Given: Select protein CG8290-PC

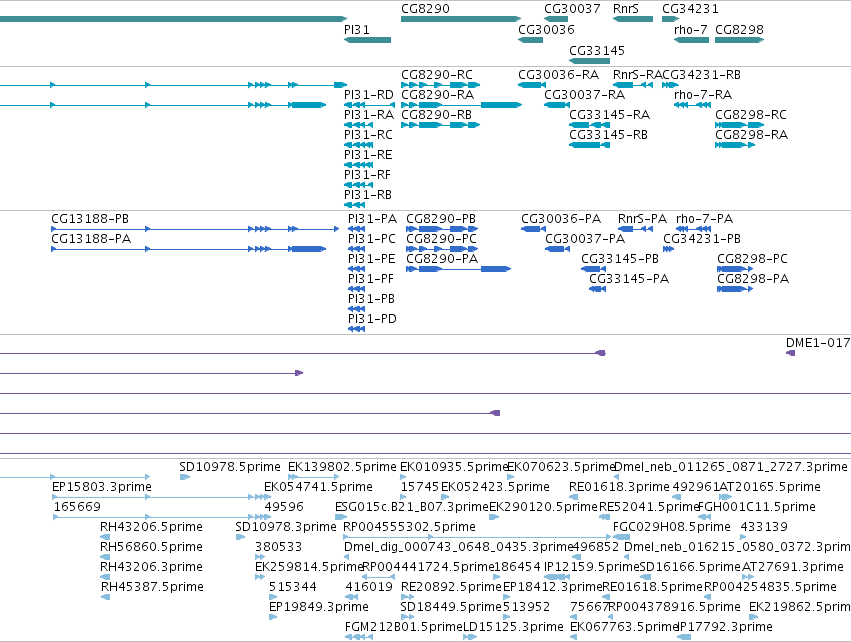Looking at the screenshot, I should click(442, 249).
